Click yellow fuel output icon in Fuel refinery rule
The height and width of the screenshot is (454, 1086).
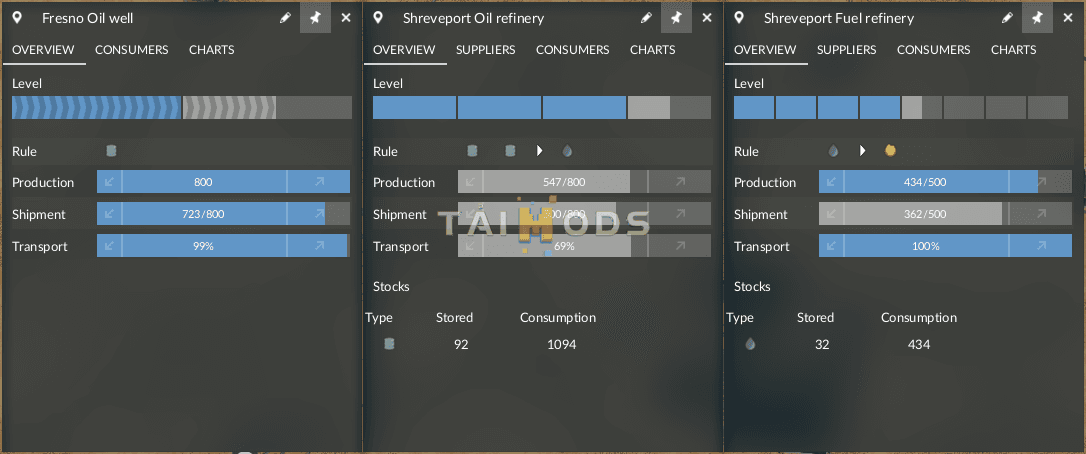[891, 150]
